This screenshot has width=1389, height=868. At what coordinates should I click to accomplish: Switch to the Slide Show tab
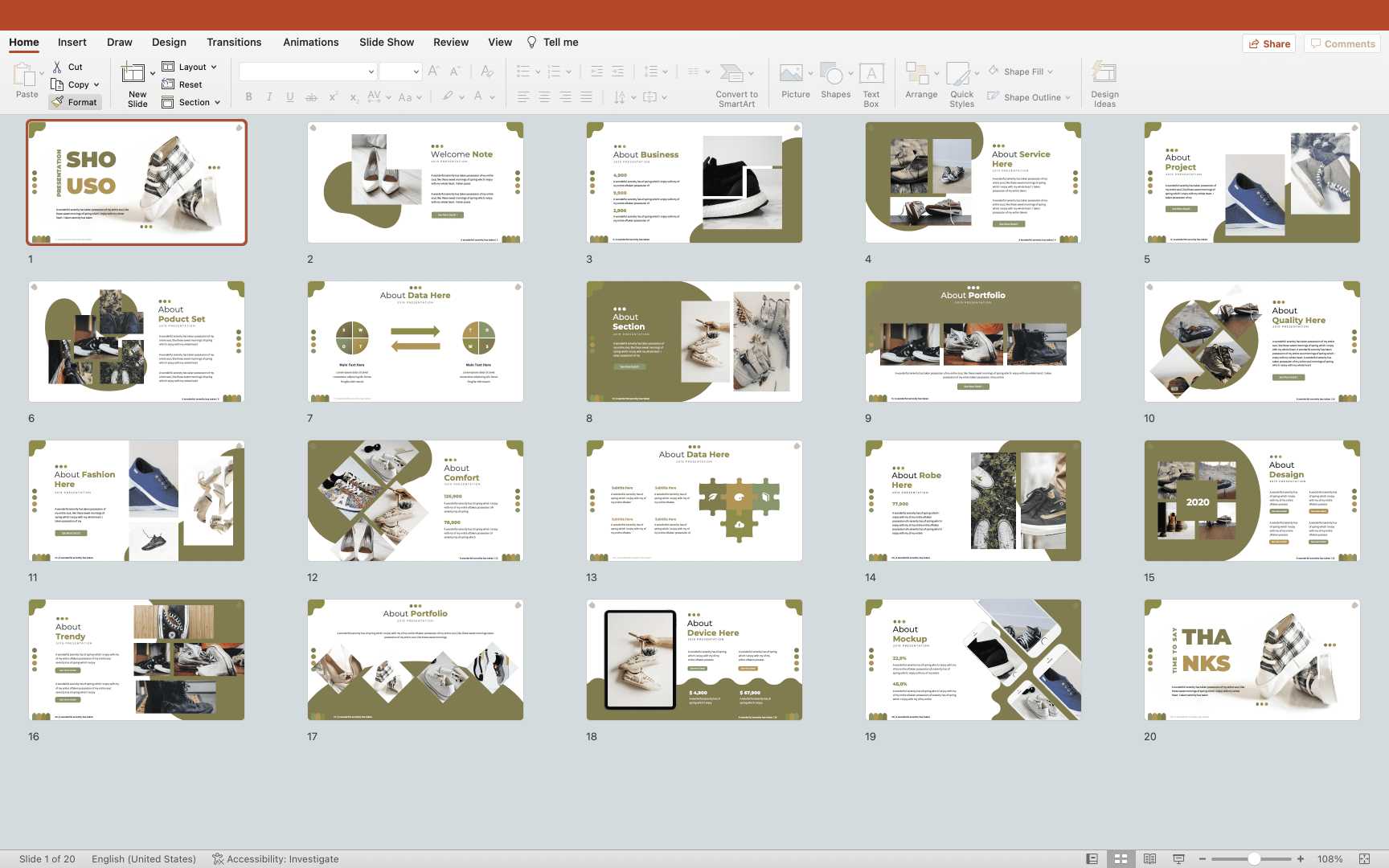tap(387, 42)
